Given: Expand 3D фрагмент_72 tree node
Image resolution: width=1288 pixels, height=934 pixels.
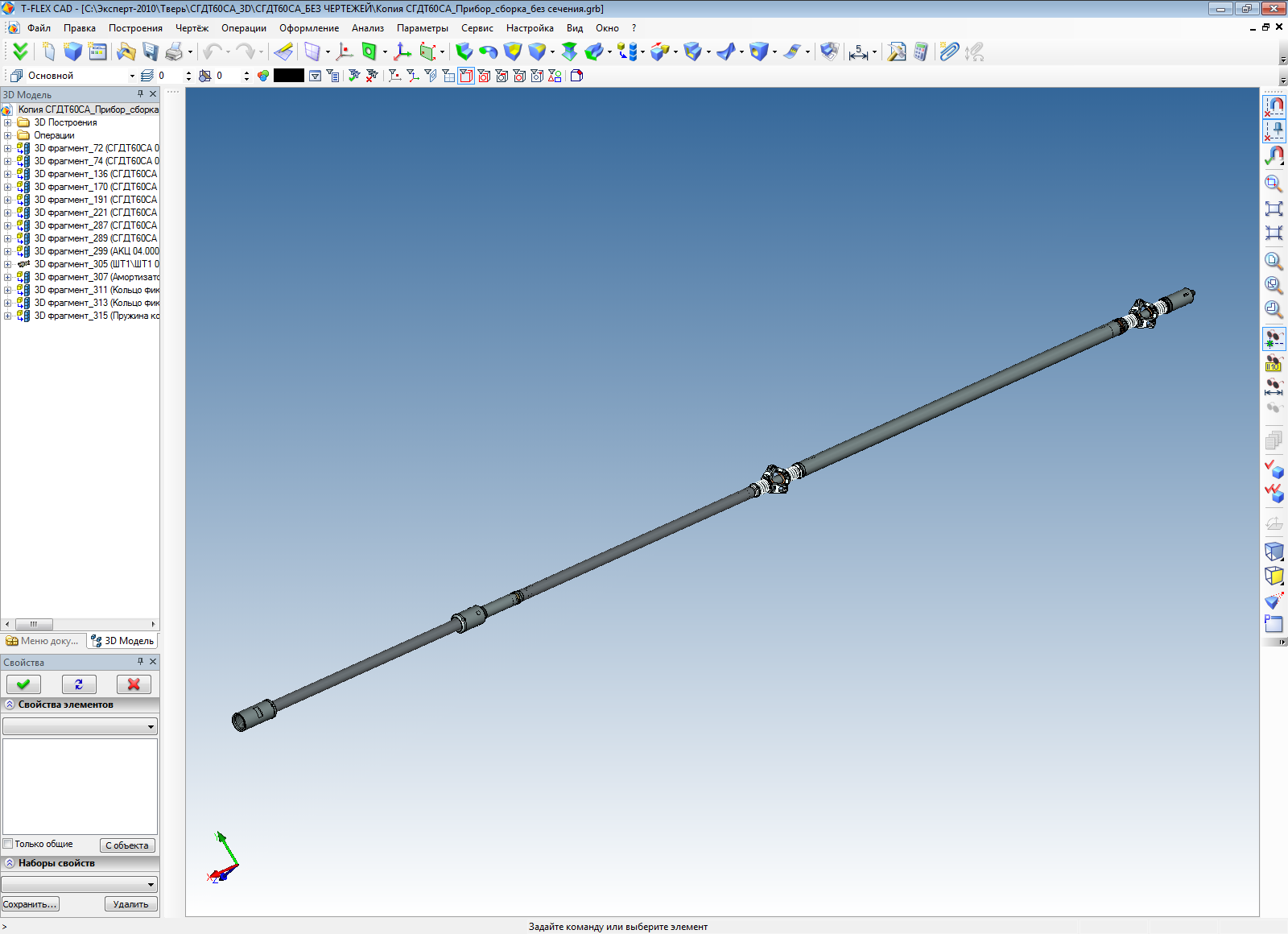Looking at the screenshot, I should pos(8,148).
